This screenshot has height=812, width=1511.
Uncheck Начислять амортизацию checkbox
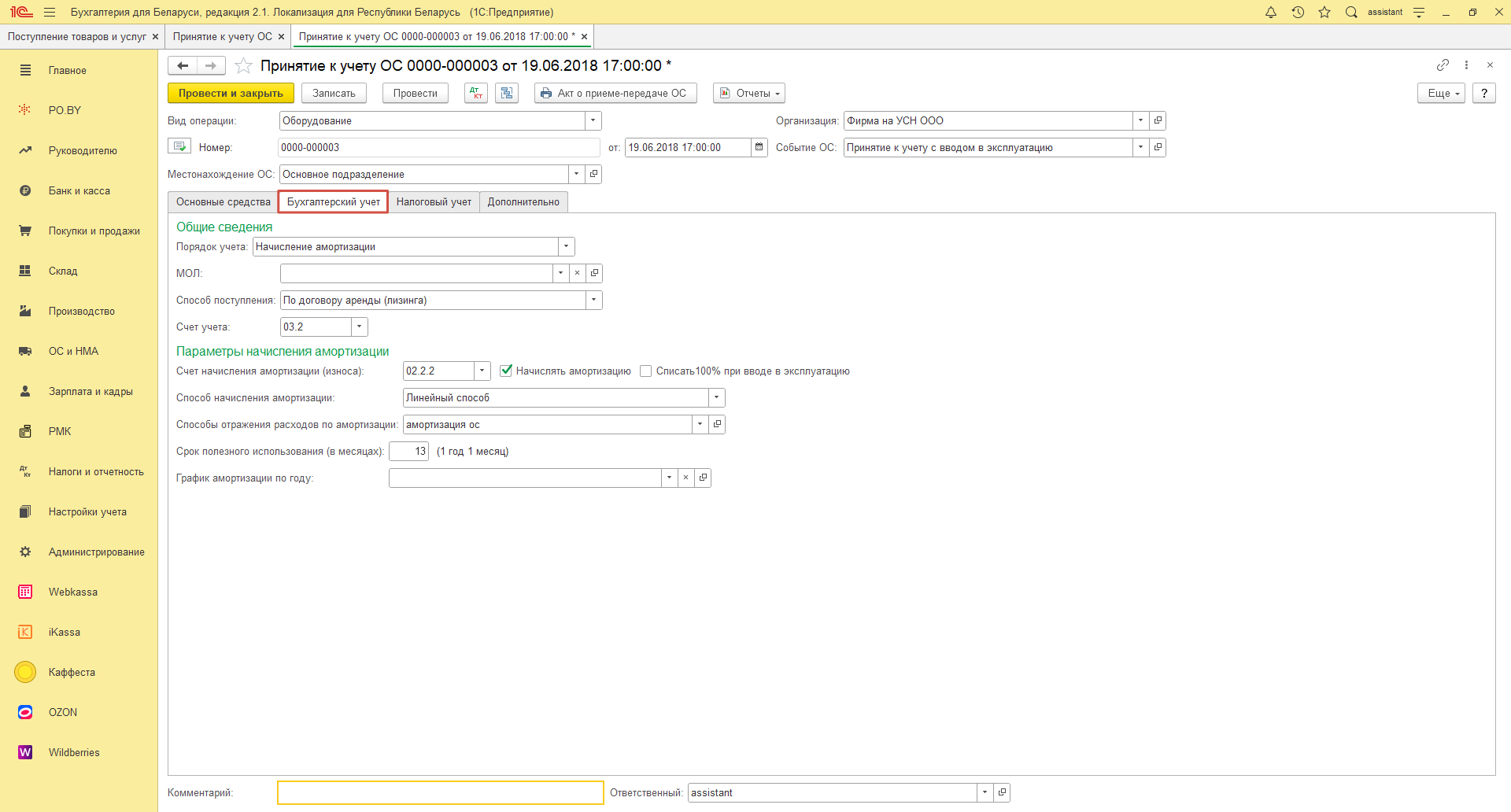click(507, 371)
